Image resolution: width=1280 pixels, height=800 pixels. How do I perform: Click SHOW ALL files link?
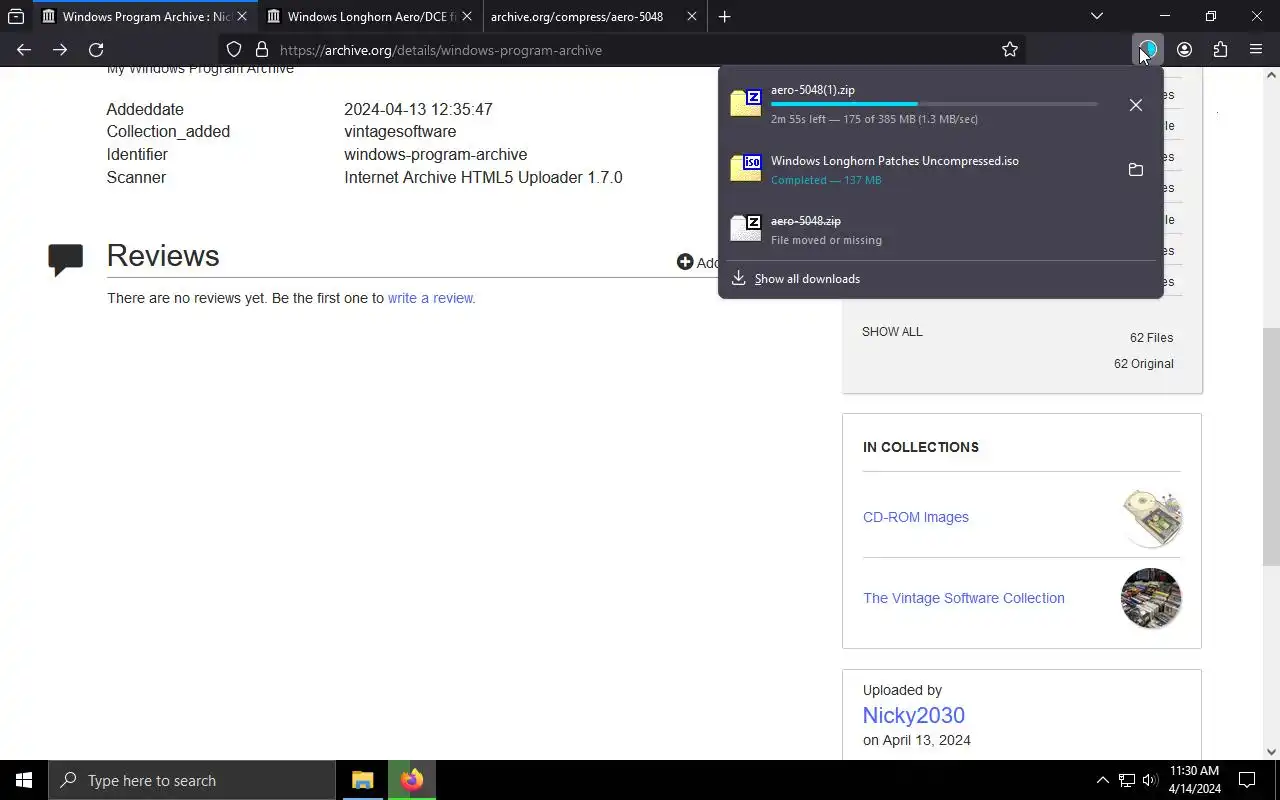(x=892, y=331)
